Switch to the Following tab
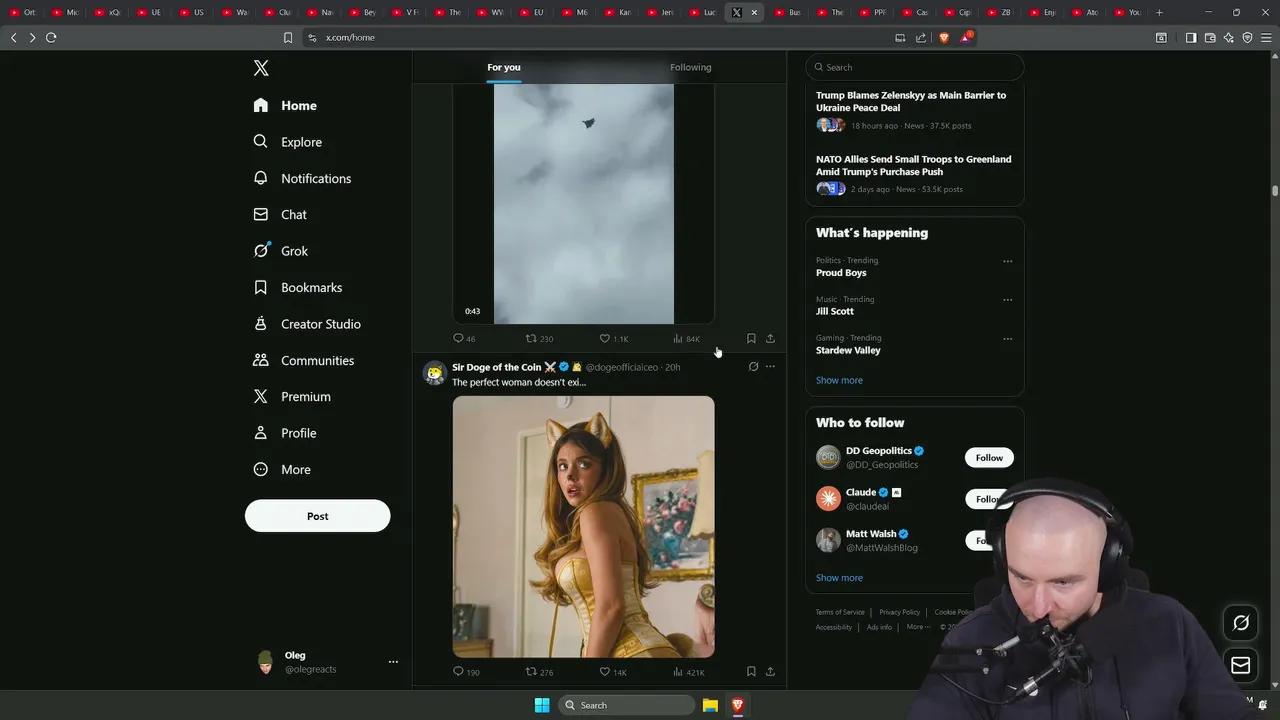This screenshot has height=720, width=1280. pos(690,67)
